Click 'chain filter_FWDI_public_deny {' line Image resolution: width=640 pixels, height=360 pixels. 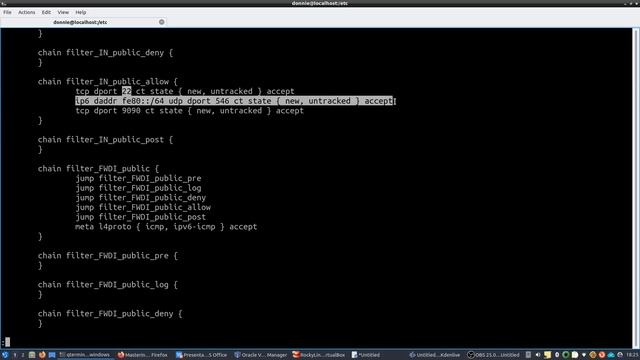coord(110,314)
